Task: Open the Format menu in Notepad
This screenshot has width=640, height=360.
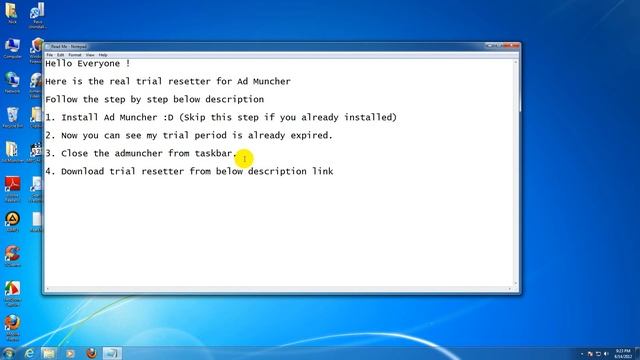Action: (75, 55)
